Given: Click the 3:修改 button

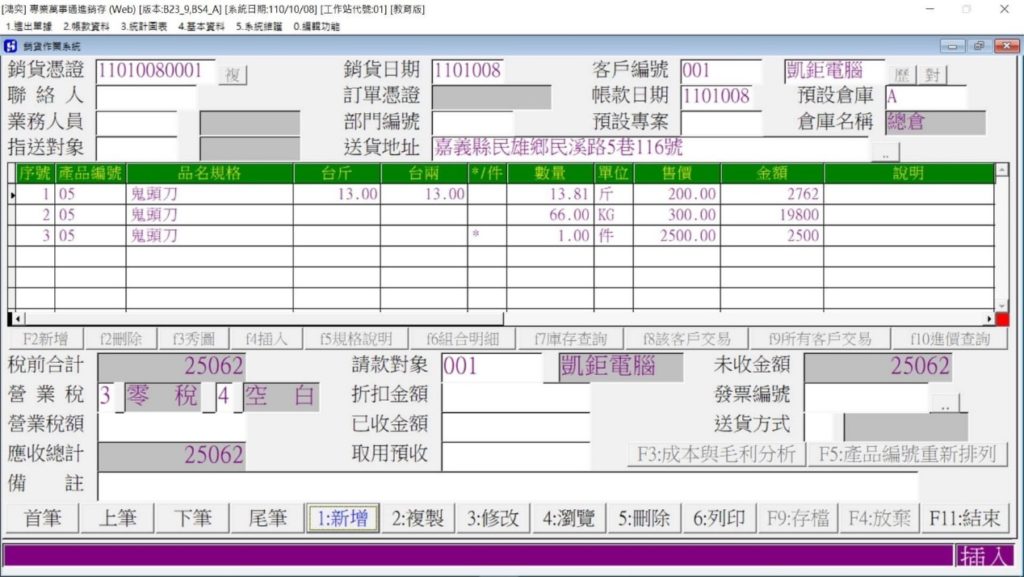Looking at the screenshot, I should (493, 518).
